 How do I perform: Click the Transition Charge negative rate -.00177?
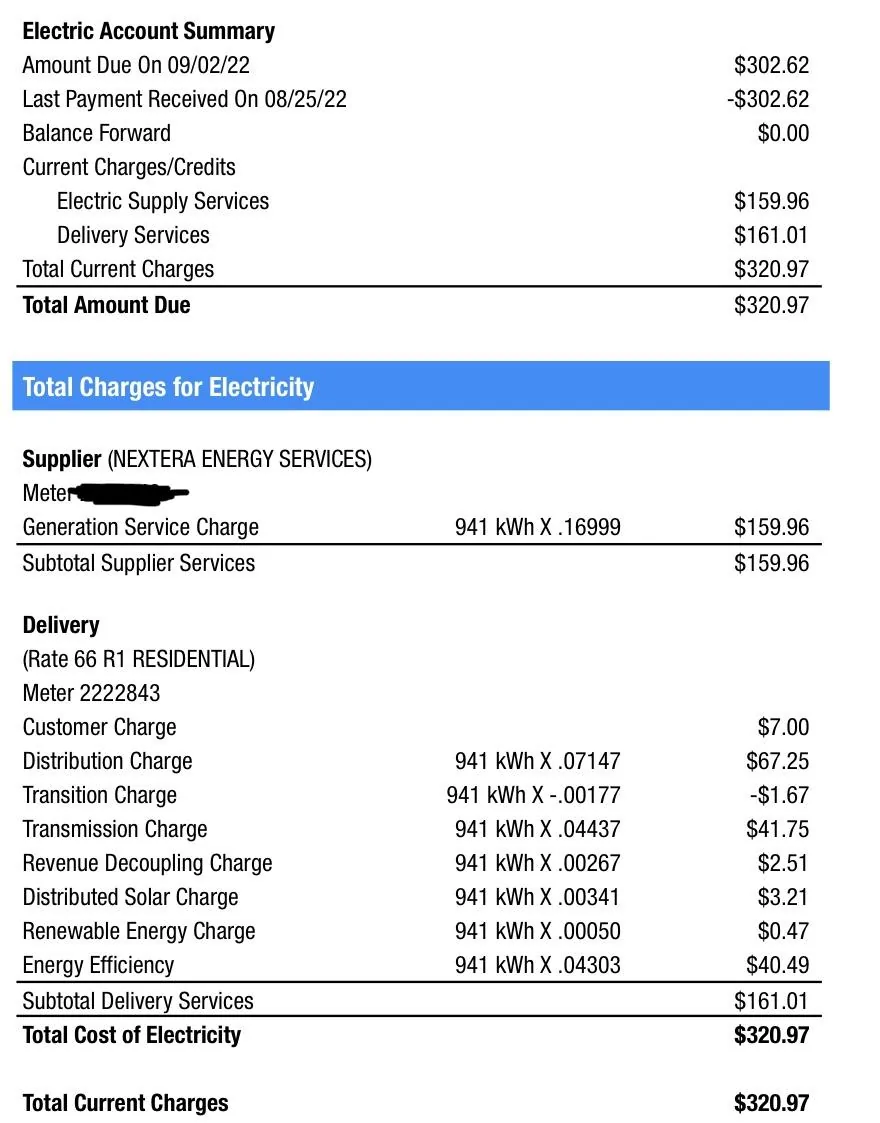point(587,795)
